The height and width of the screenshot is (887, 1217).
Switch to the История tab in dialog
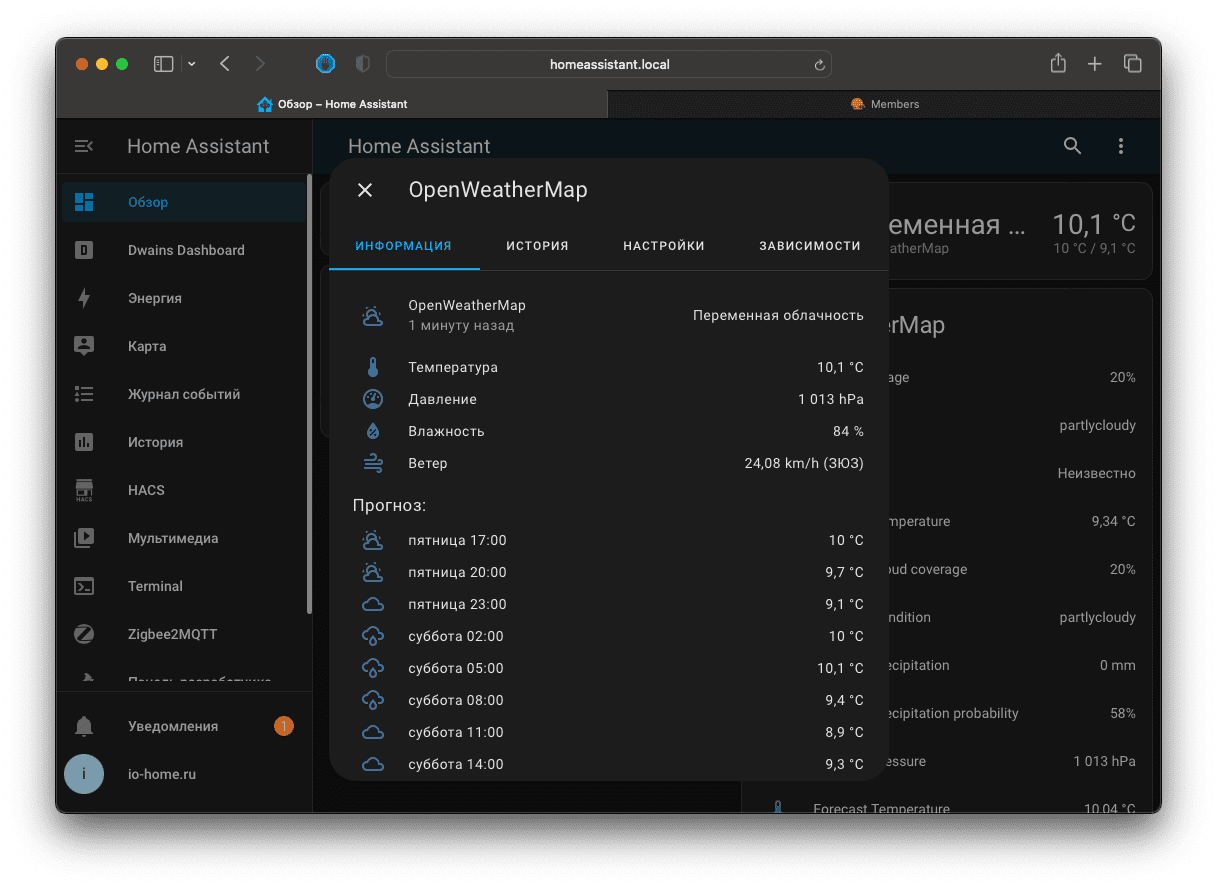(537, 246)
